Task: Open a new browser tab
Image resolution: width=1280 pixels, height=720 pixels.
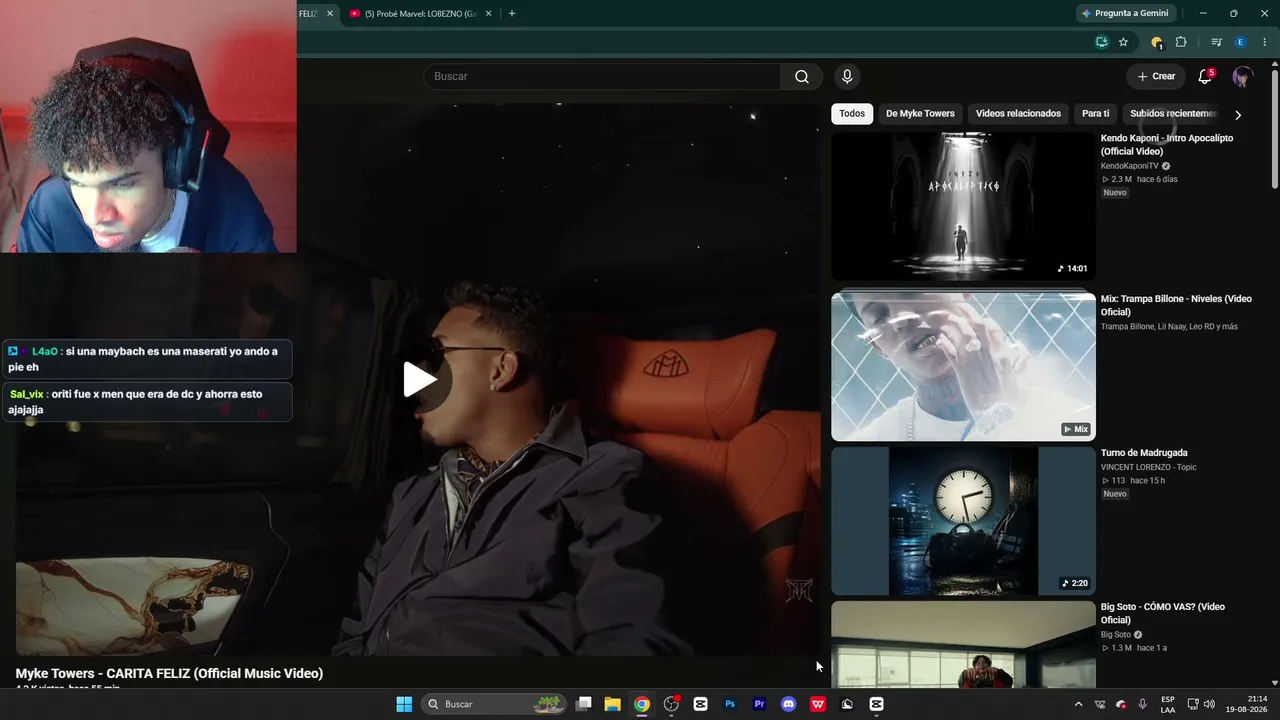Action: 512,14
